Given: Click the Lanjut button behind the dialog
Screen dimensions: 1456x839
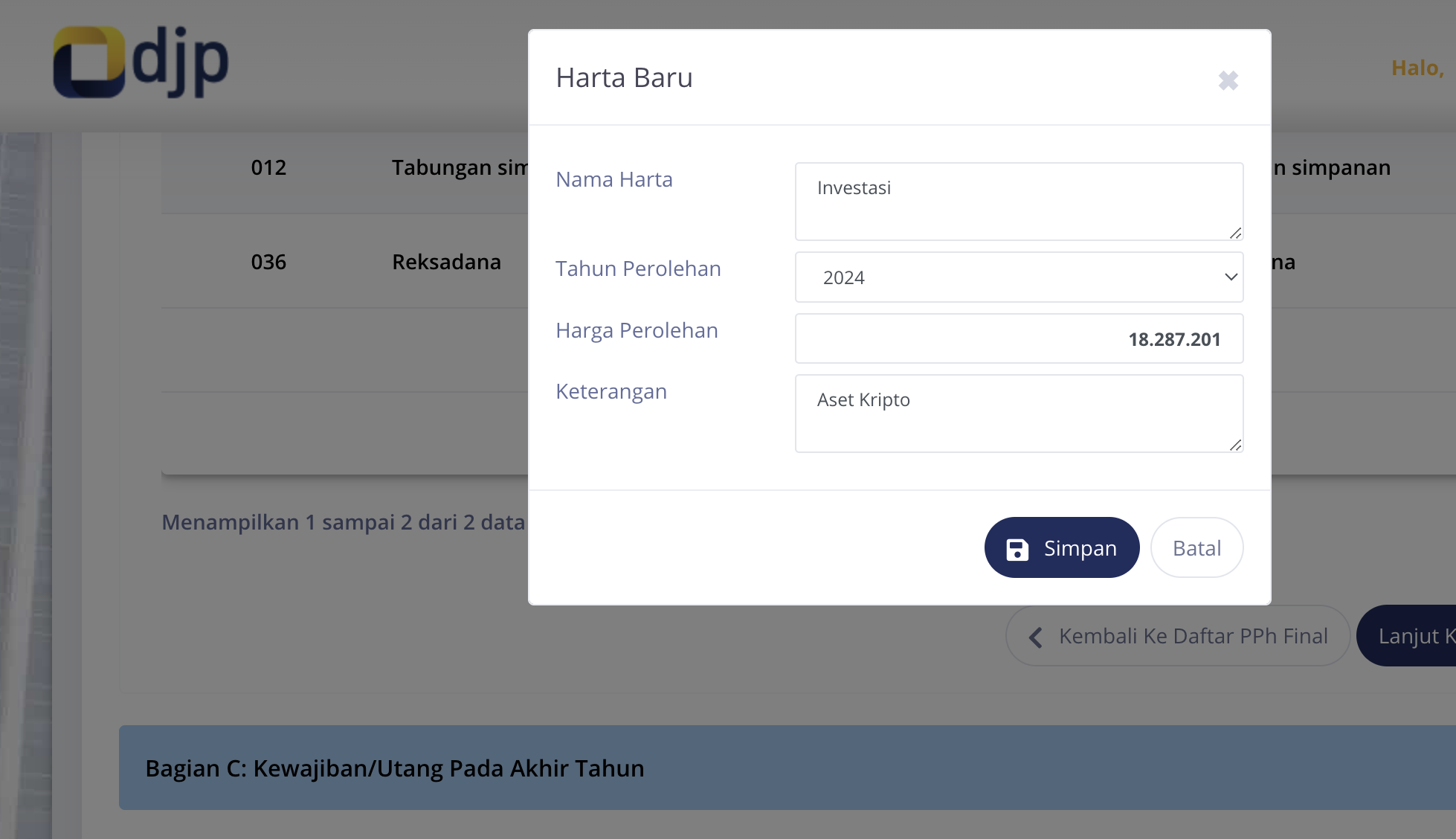Looking at the screenshot, I should (x=1407, y=636).
